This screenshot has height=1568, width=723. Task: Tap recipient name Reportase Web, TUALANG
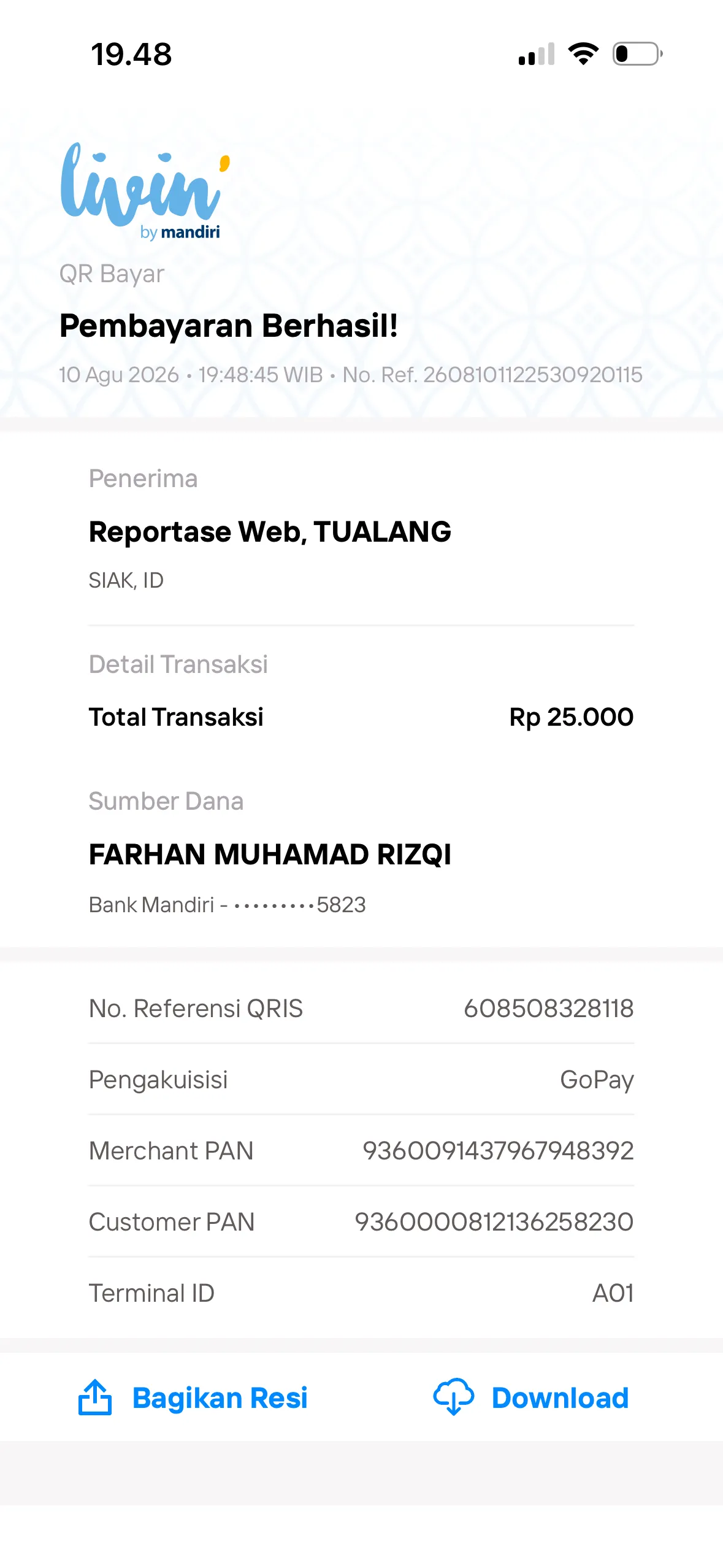(270, 532)
